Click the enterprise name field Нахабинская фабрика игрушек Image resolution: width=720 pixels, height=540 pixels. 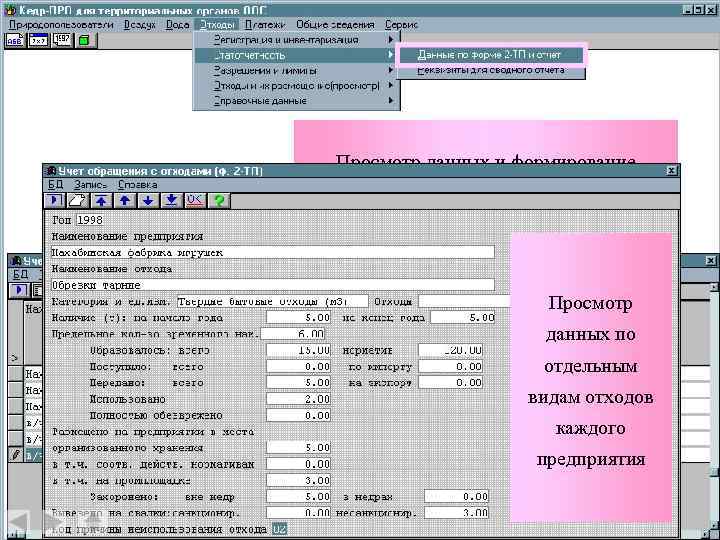pos(272,253)
